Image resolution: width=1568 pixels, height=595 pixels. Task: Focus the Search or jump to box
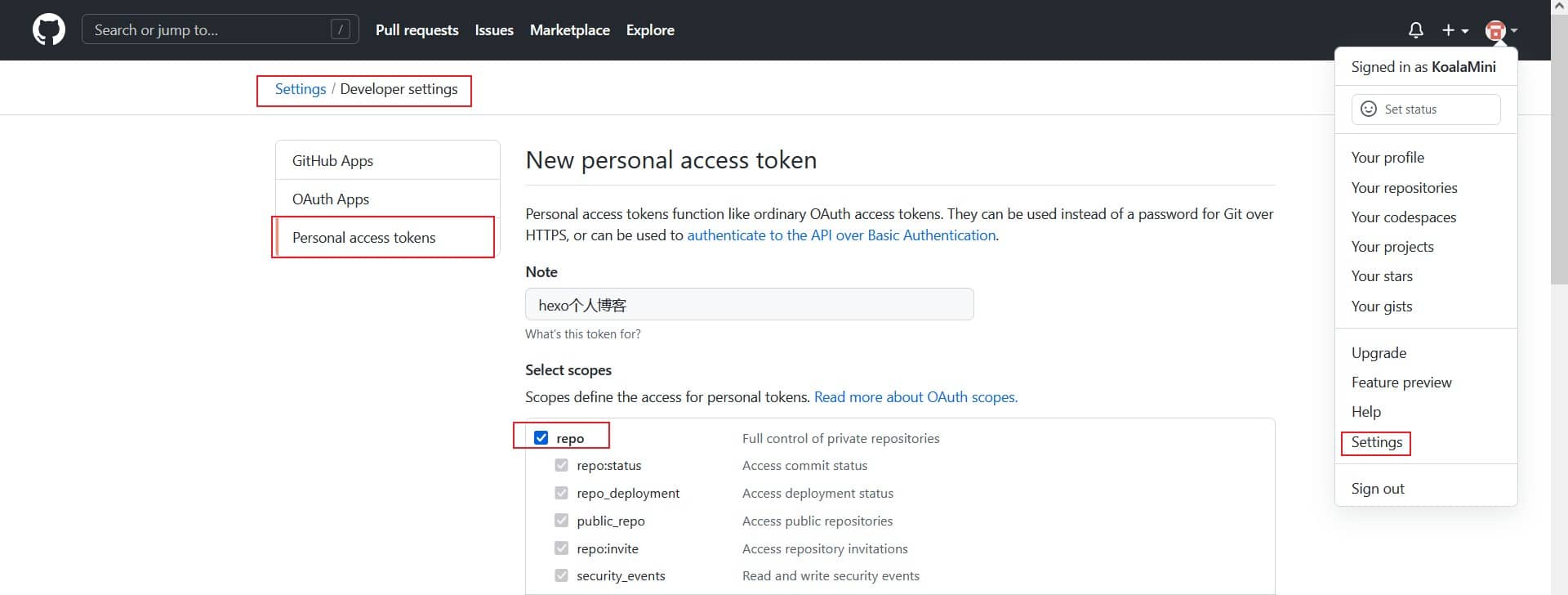pos(208,30)
